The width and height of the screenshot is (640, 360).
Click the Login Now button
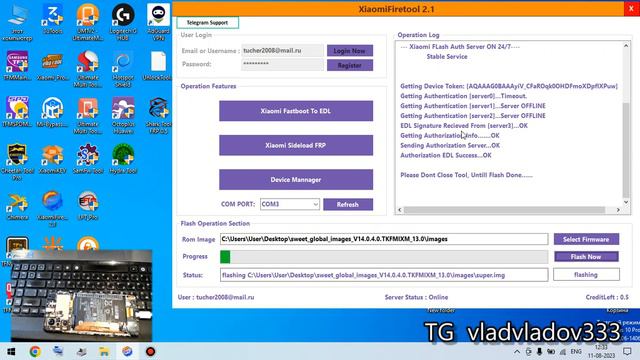tap(350, 51)
